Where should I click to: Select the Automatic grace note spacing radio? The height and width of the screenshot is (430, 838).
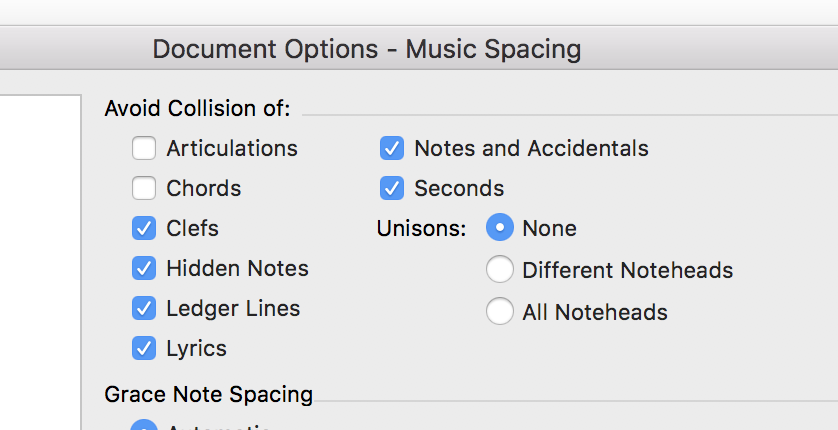145,425
